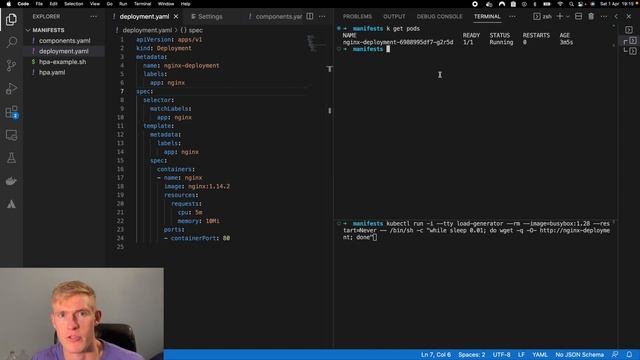Screen dimensions: 640x360
Task: Open the Selection menu
Action: point(74,4)
